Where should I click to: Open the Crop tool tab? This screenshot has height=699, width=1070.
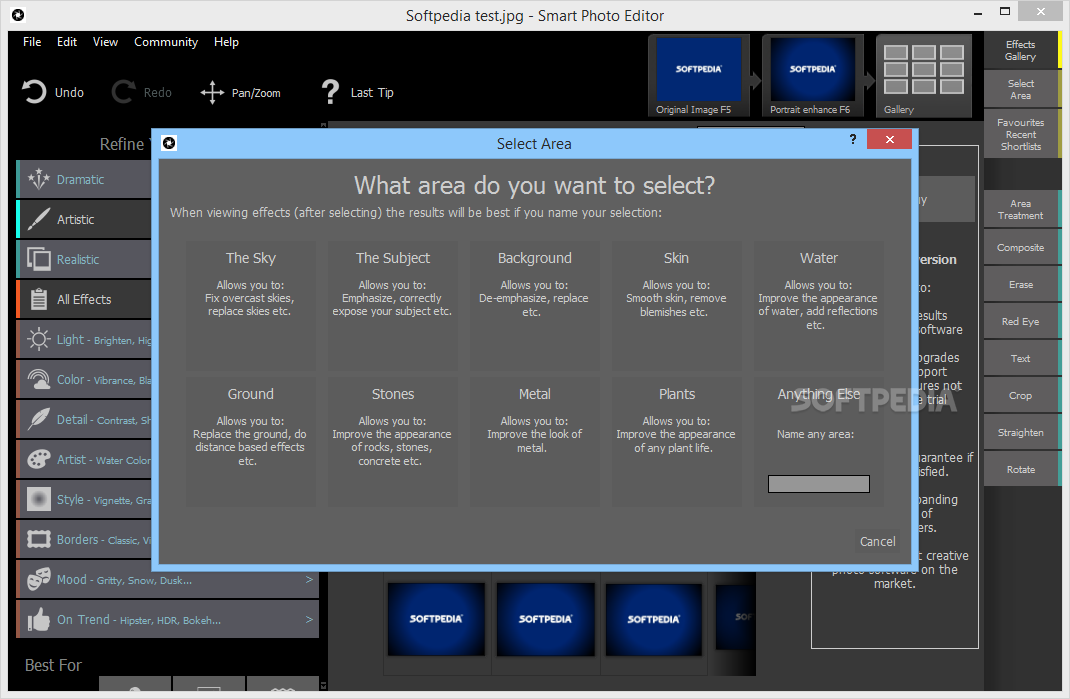coord(1021,395)
